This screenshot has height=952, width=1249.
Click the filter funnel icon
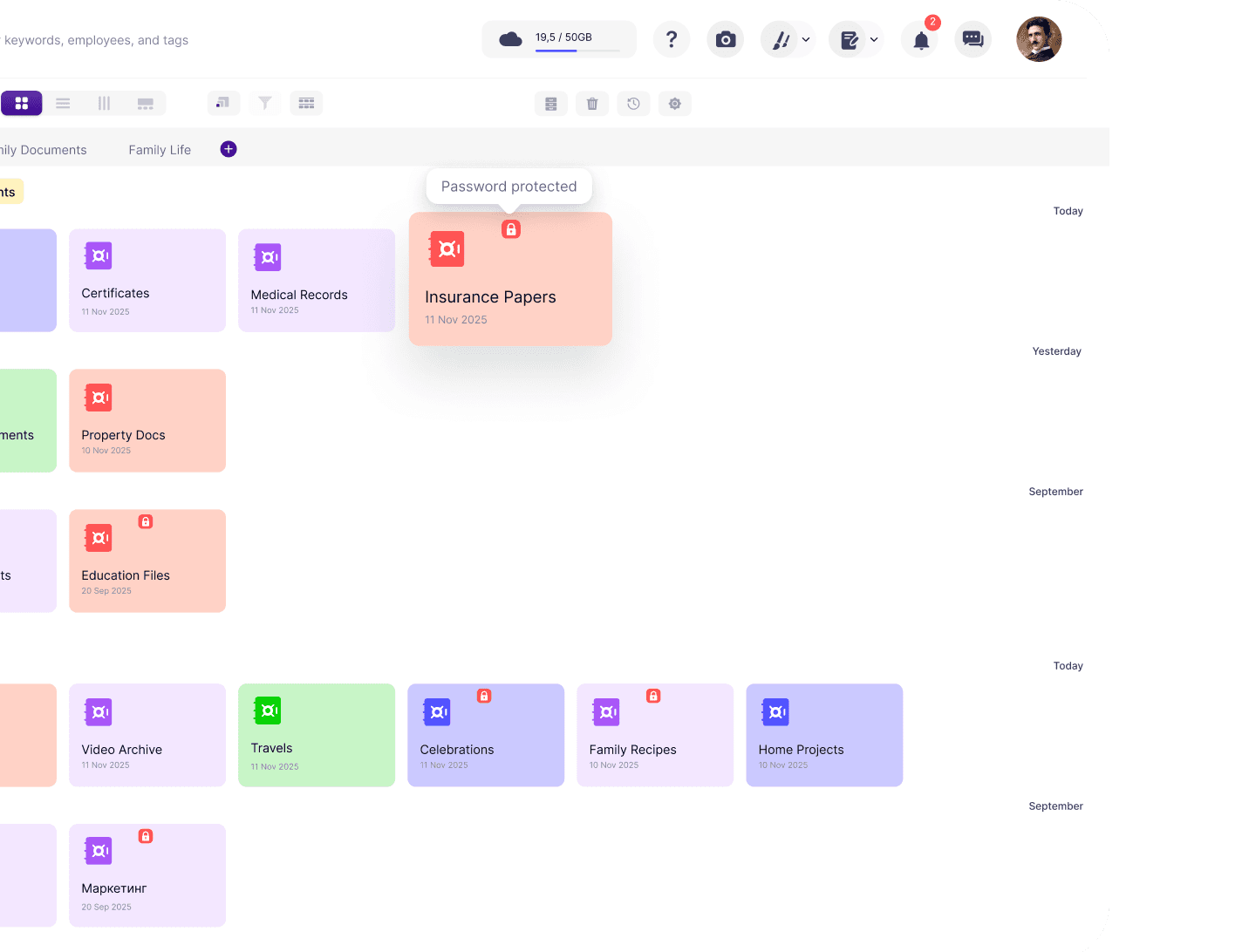[x=264, y=103]
